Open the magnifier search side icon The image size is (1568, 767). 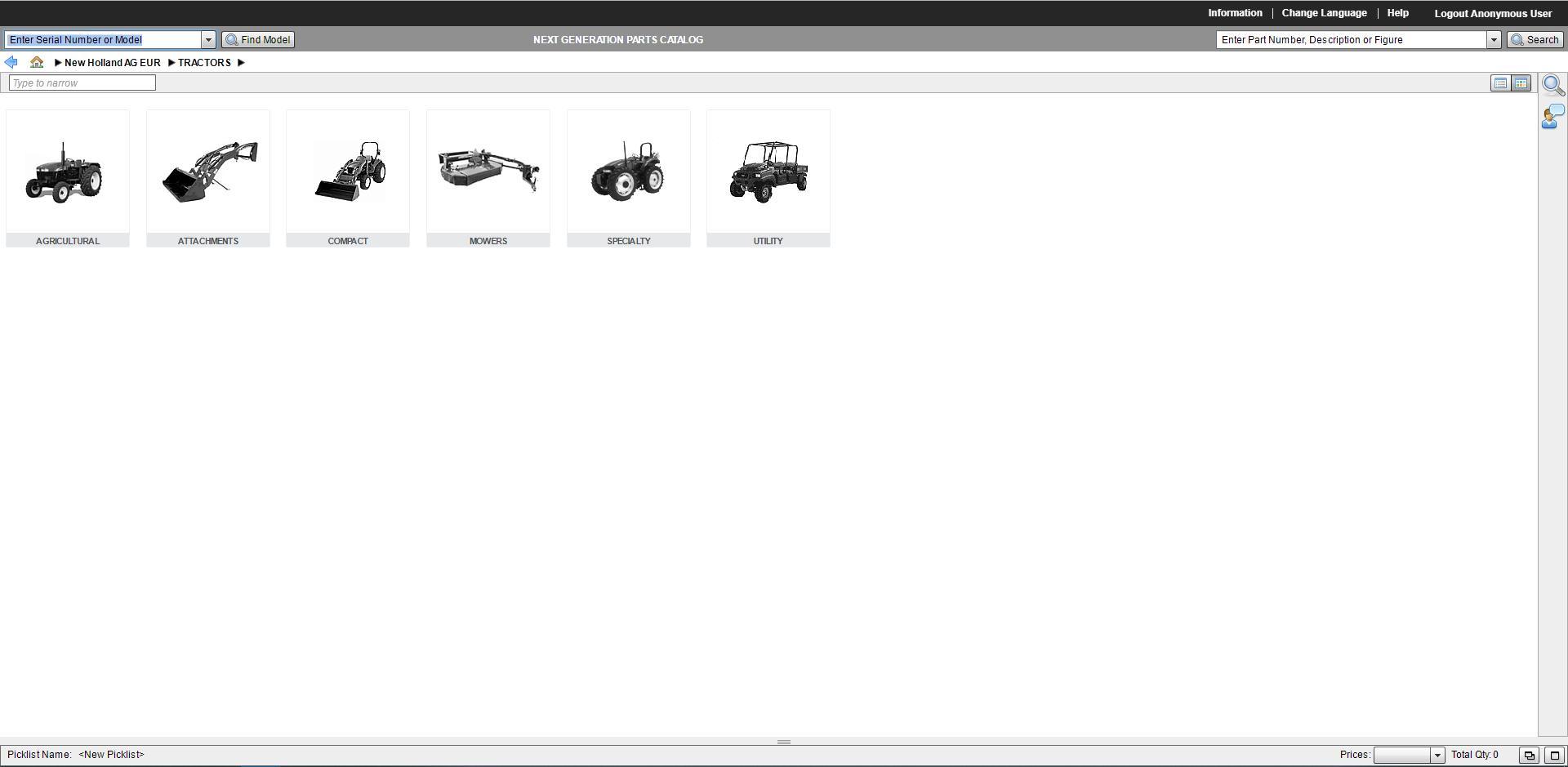(x=1553, y=85)
